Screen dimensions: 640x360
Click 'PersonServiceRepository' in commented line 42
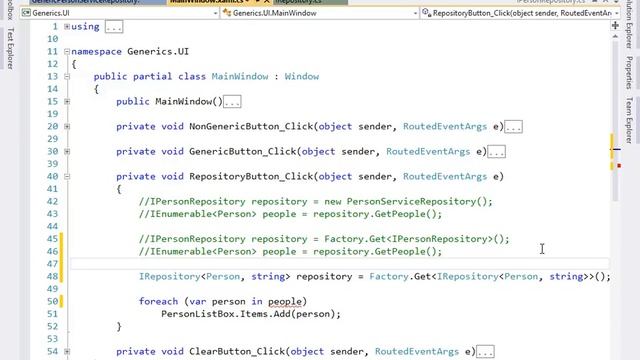pos(411,201)
